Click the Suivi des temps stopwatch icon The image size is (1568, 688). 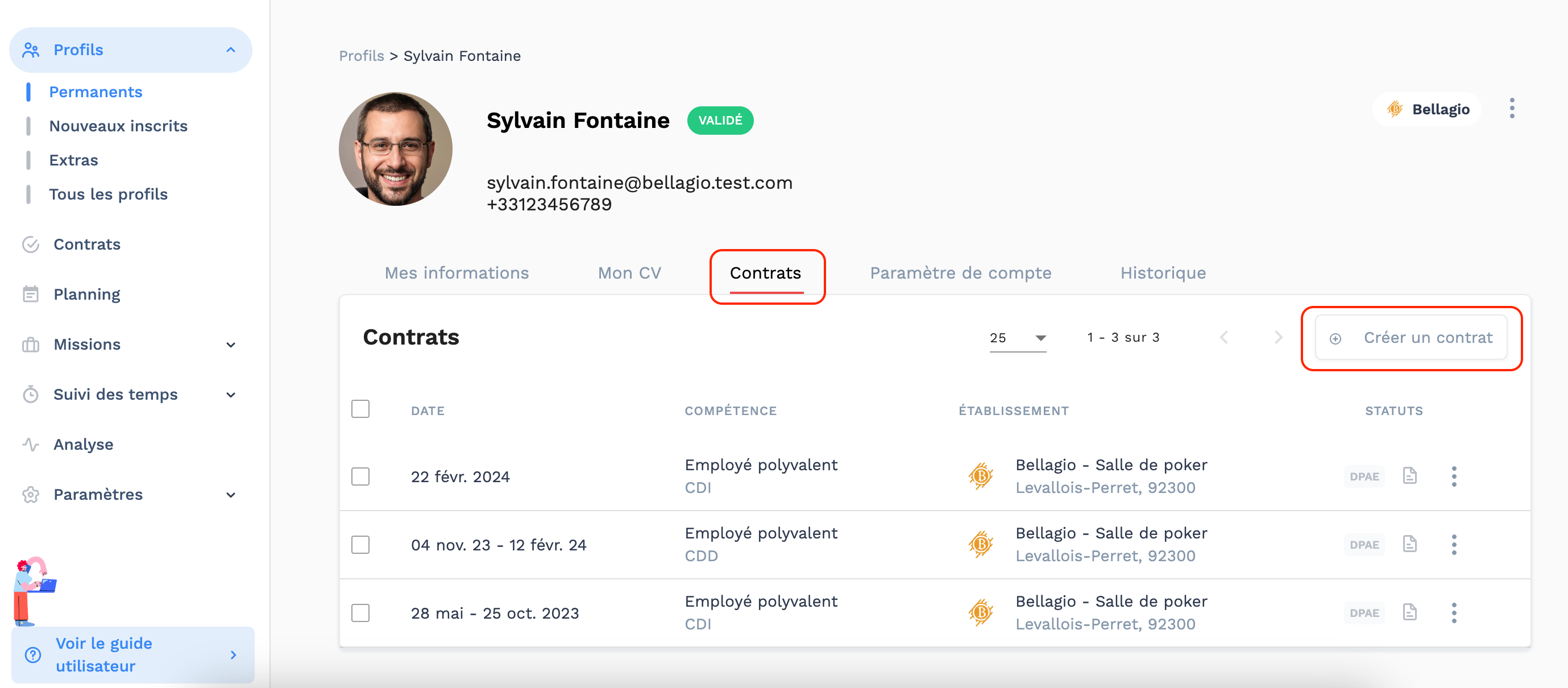click(x=31, y=395)
